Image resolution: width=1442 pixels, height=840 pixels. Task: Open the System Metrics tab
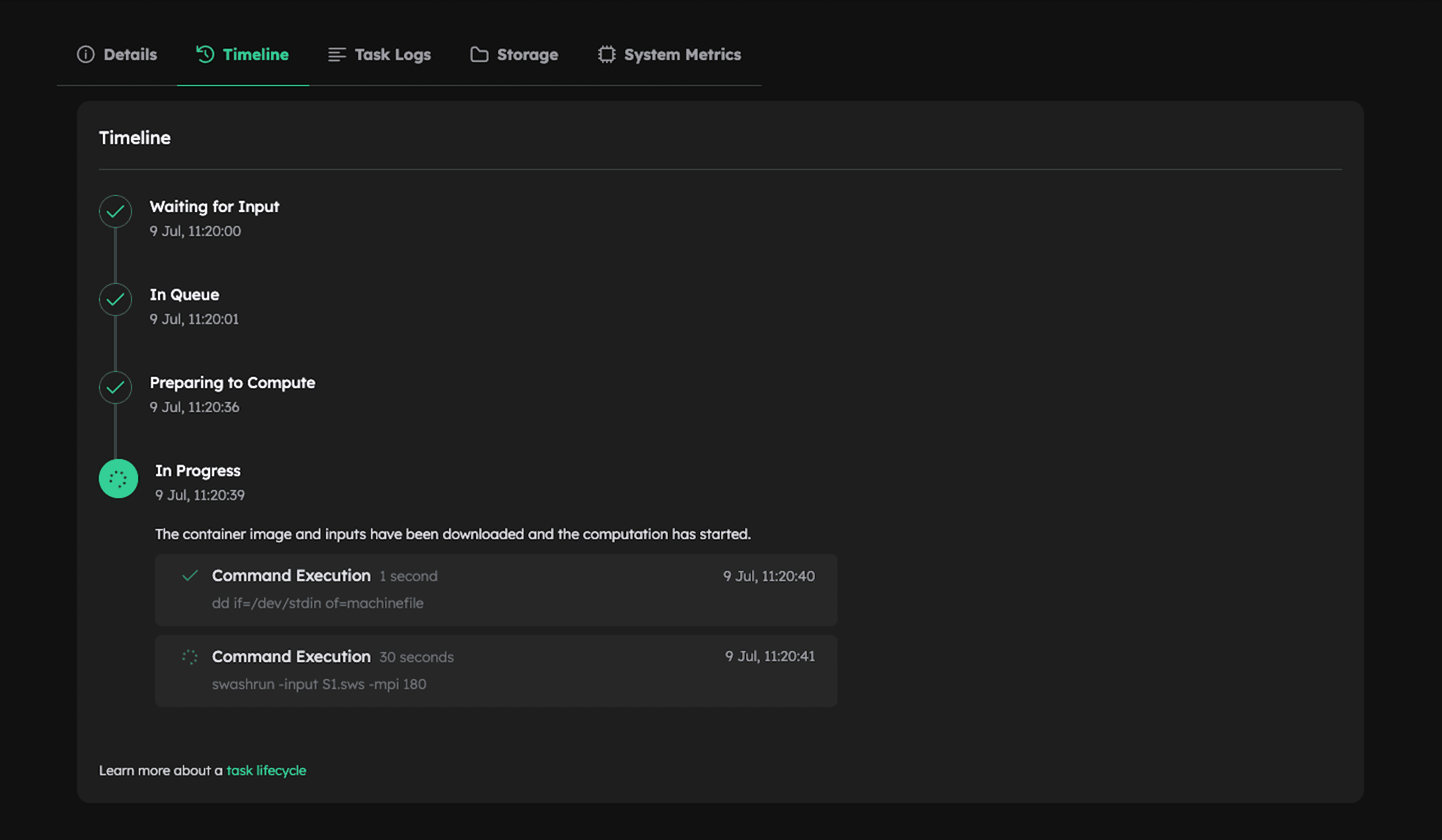[682, 54]
